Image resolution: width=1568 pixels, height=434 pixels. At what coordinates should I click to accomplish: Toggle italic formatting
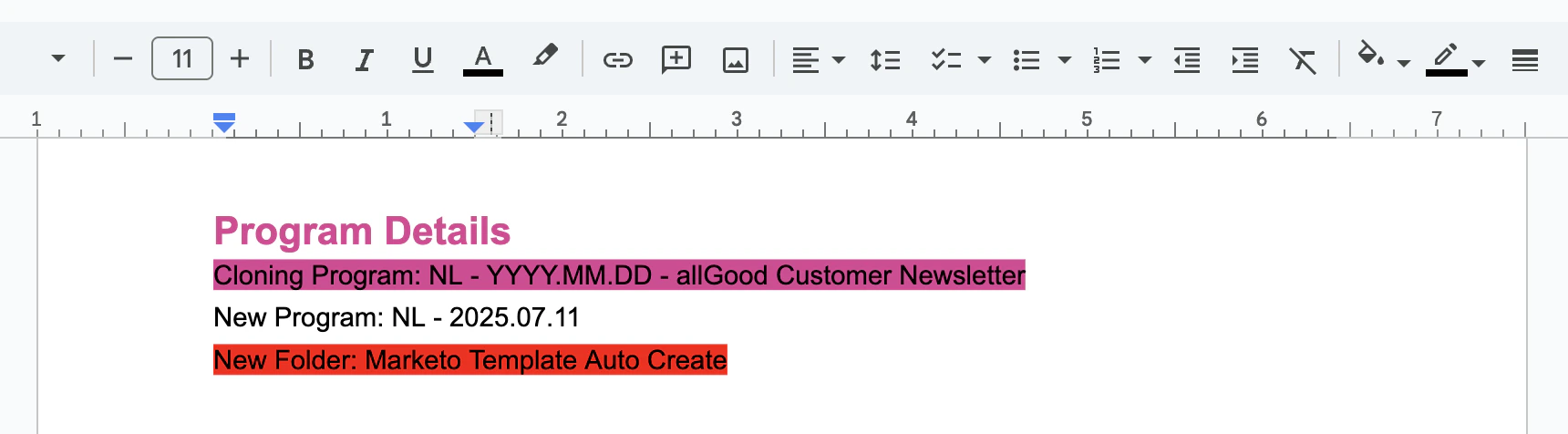pyautogui.click(x=364, y=59)
